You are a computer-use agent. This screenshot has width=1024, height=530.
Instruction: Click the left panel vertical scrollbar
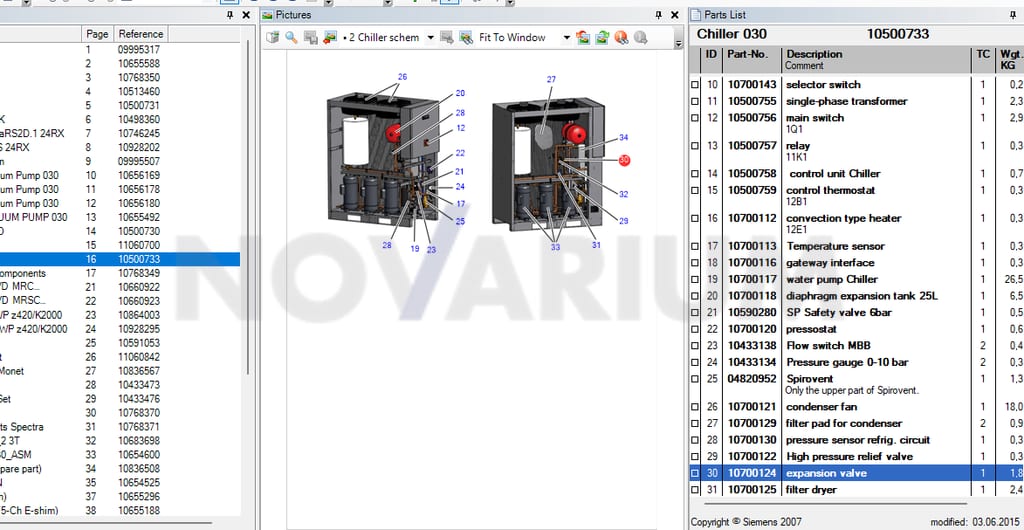[x=247, y=208]
